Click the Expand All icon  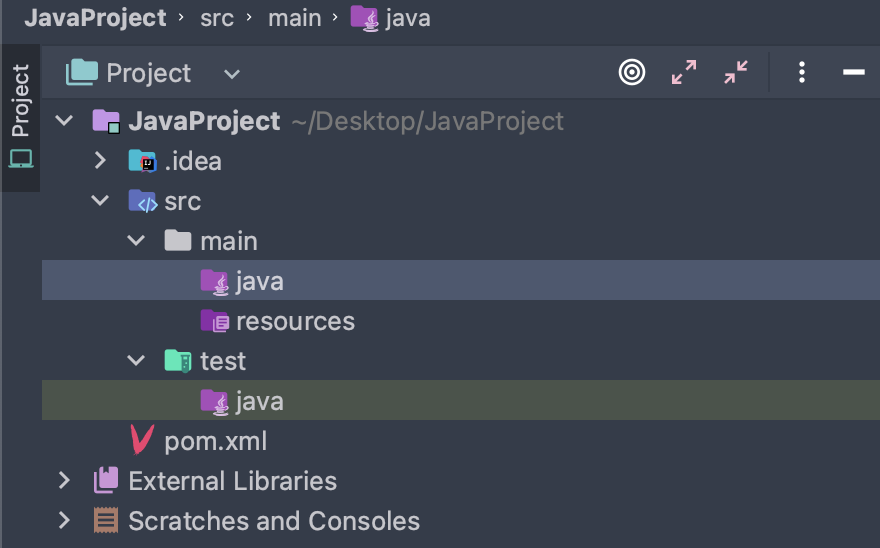pyautogui.click(x=684, y=72)
